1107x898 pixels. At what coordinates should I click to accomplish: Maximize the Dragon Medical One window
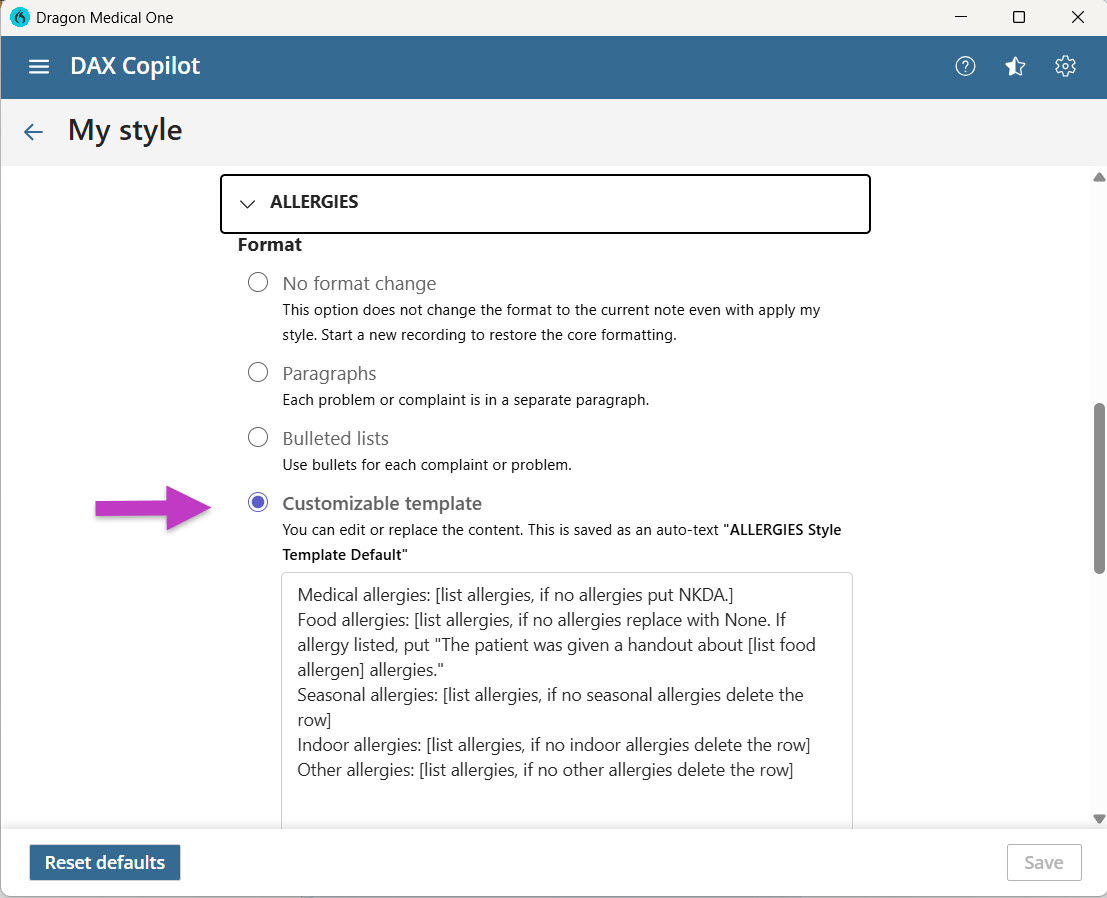tap(1019, 17)
